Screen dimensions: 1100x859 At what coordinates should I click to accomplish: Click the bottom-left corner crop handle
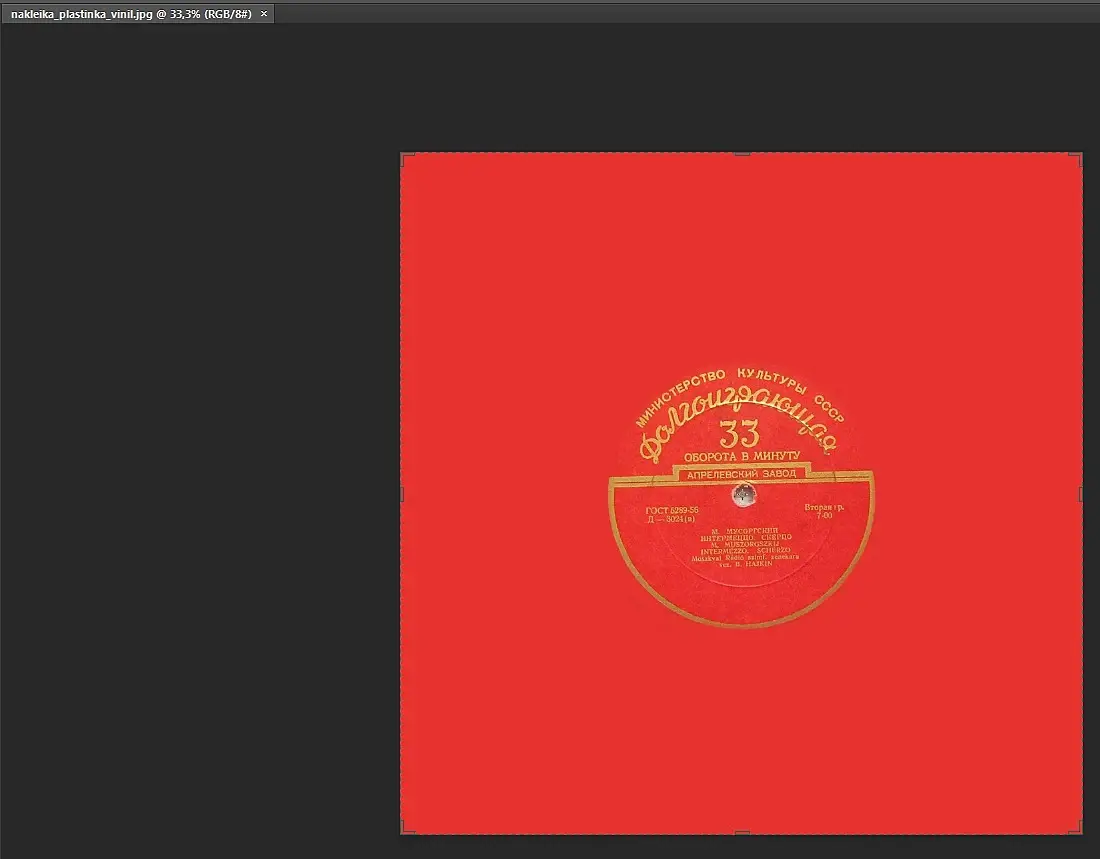coord(406,829)
